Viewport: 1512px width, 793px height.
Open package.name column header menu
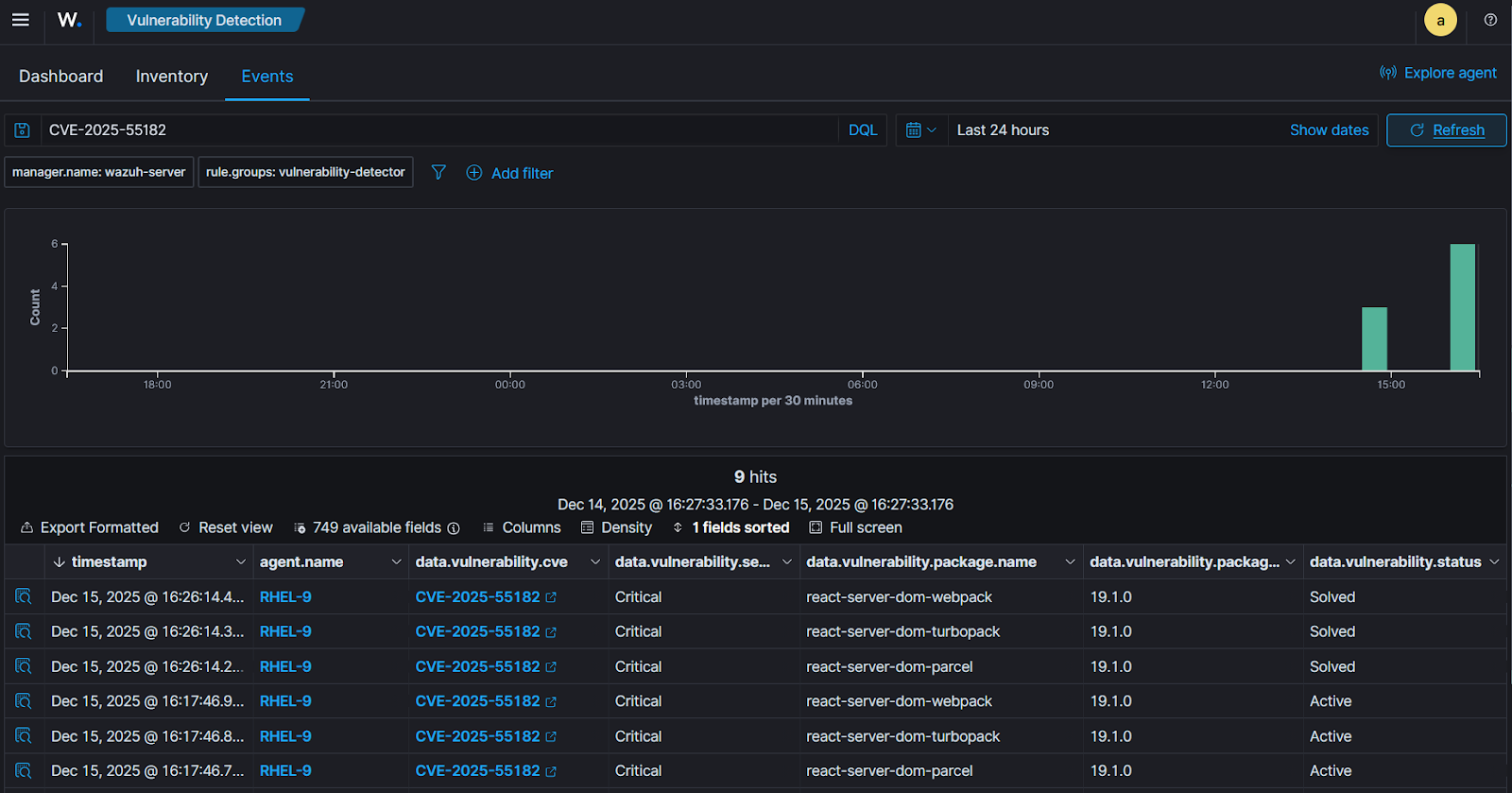coord(1071,561)
